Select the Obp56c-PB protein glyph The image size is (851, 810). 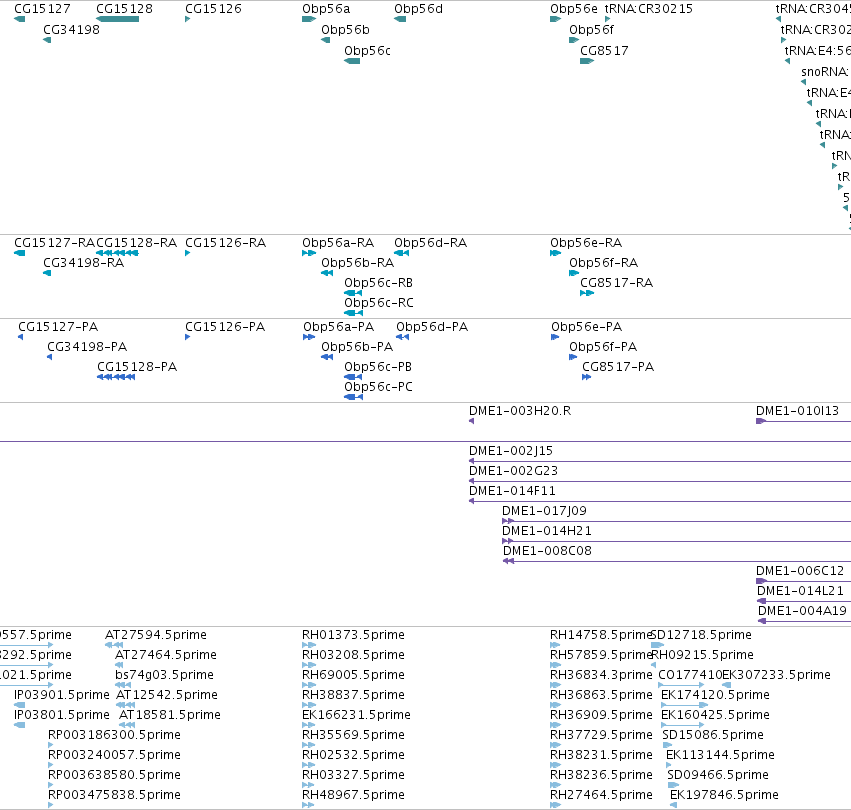click(x=353, y=377)
